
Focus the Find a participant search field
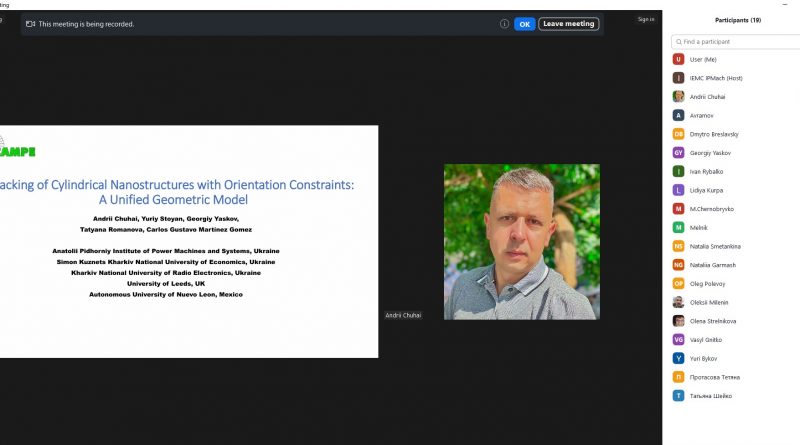(735, 42)
